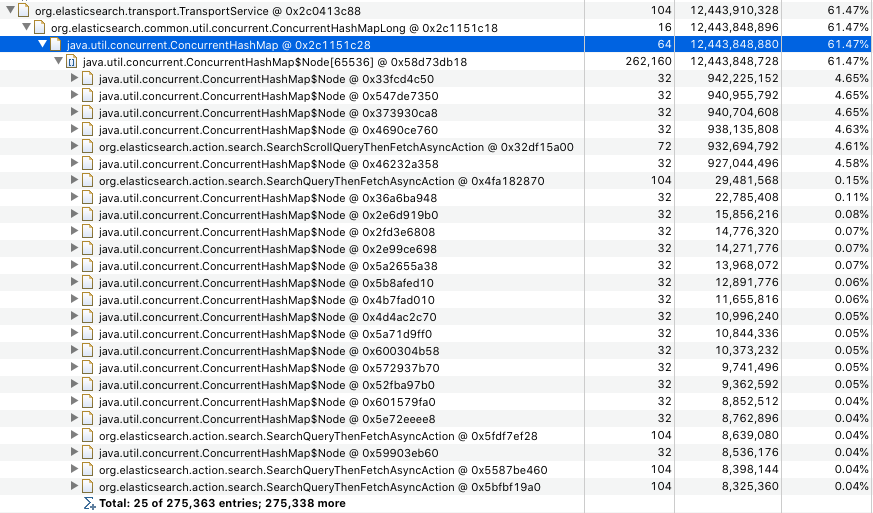This screenshot has width=873, height=513.
Task: Click retained heap value 8,852,512
Action: pos(750,401)
